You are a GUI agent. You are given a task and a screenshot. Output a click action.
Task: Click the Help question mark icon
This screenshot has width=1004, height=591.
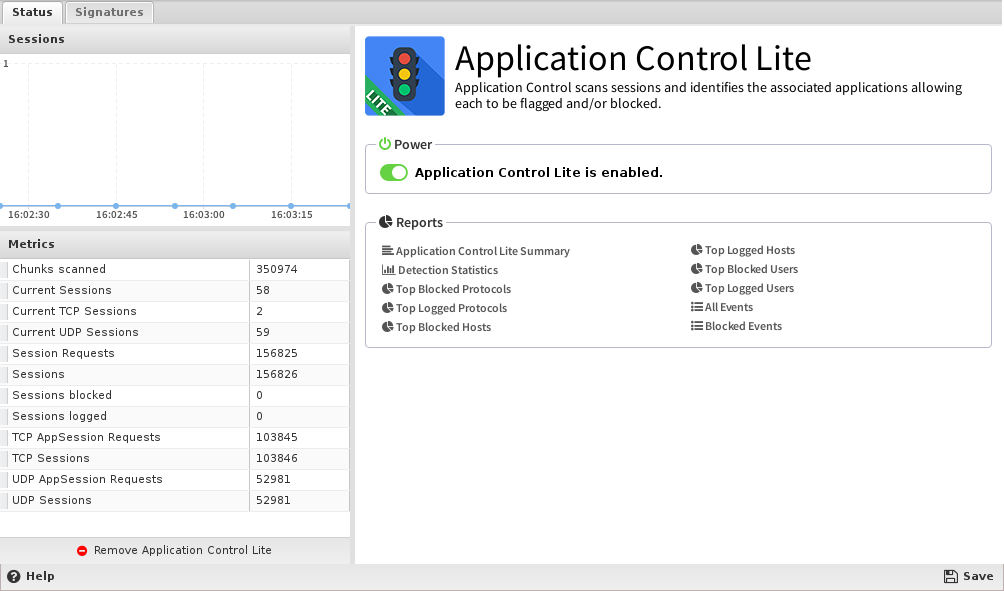(x=13, y=576)
